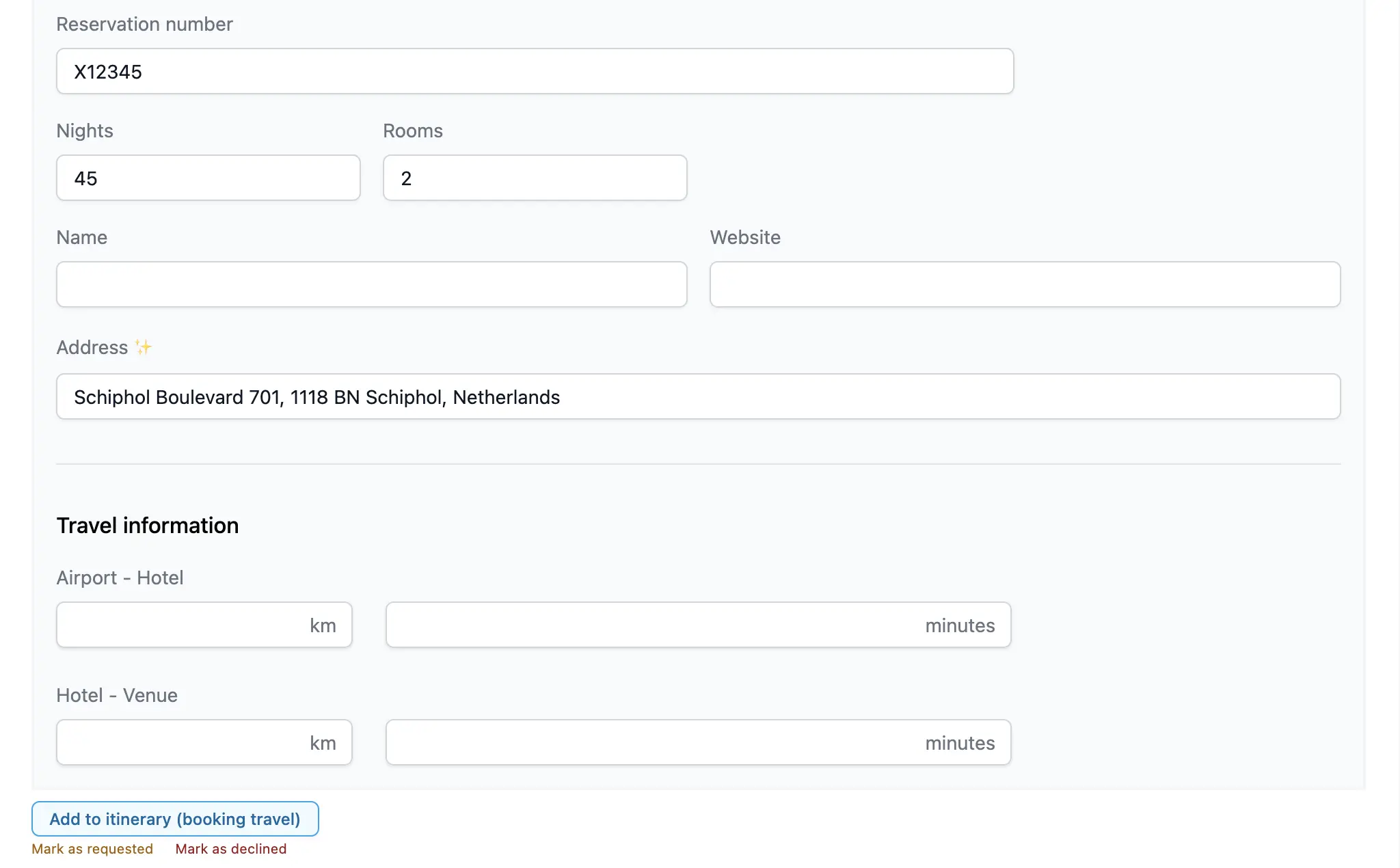
Task: Focus the Reservation number field
Action: pos(535,71)
